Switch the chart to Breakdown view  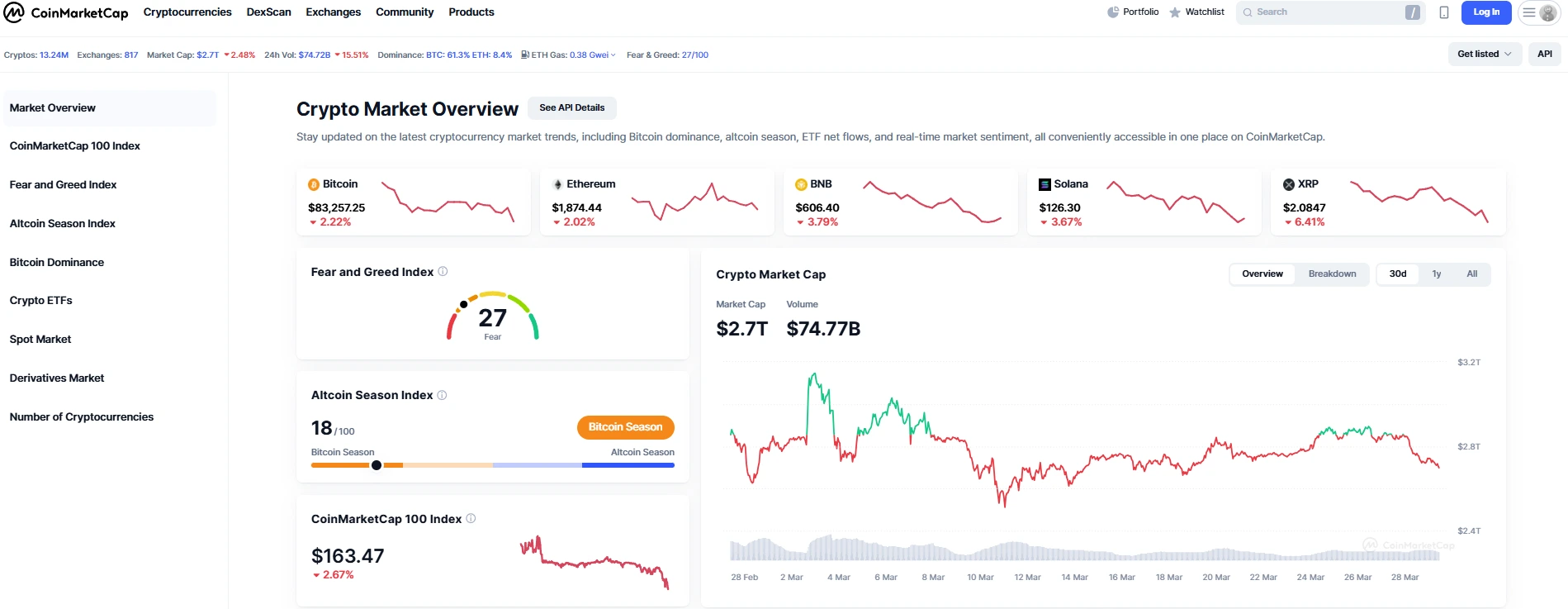coord(1331,274)
